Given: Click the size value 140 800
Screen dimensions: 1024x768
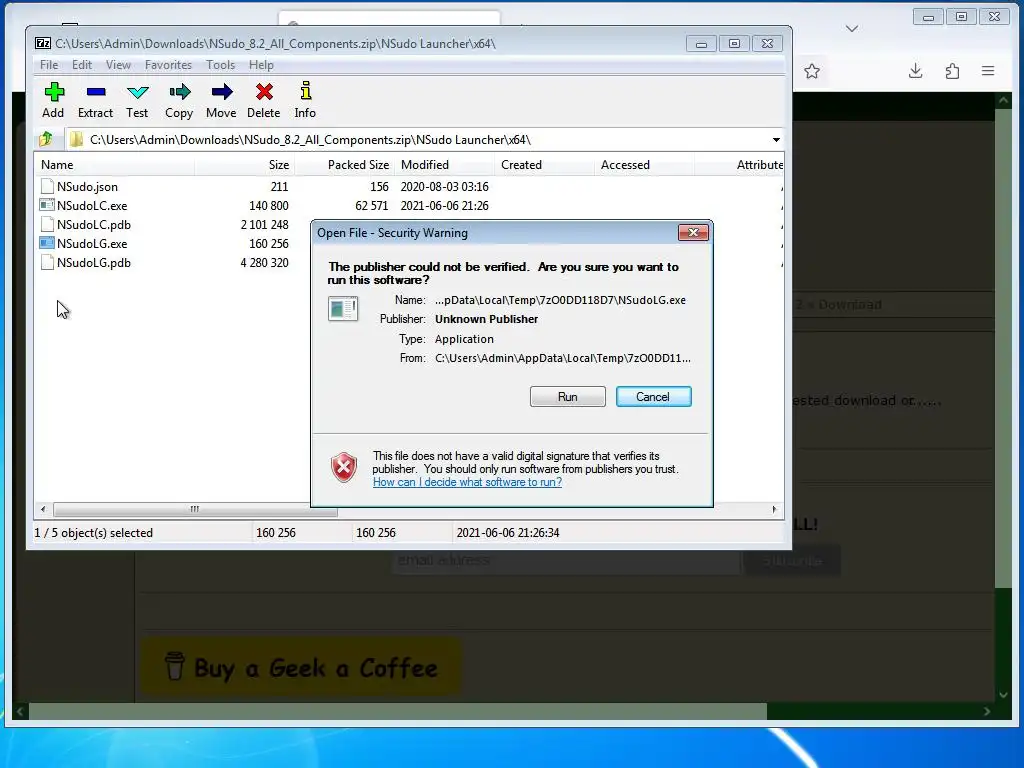Looking at the screenshot, I should 268,205.
